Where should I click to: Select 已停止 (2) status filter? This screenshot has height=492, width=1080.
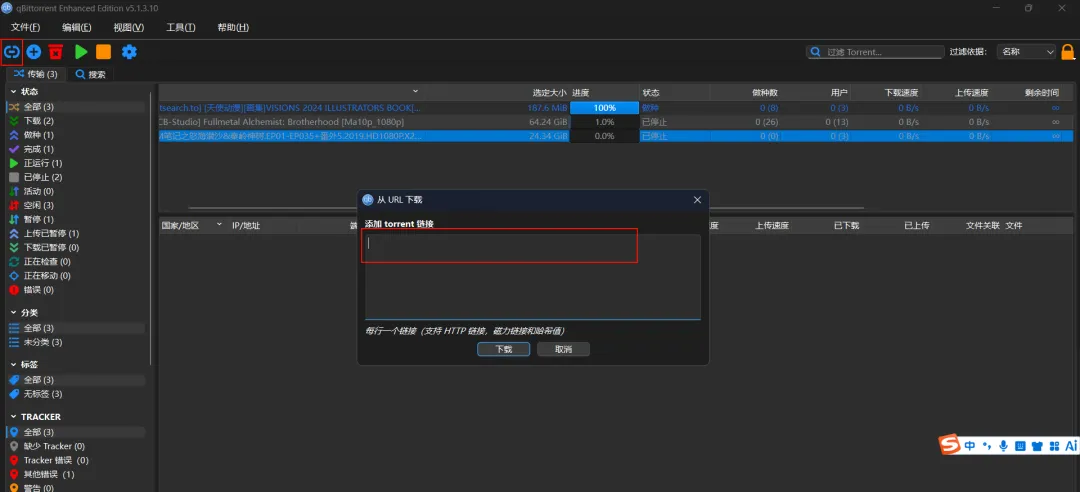(x=76, y=177)
